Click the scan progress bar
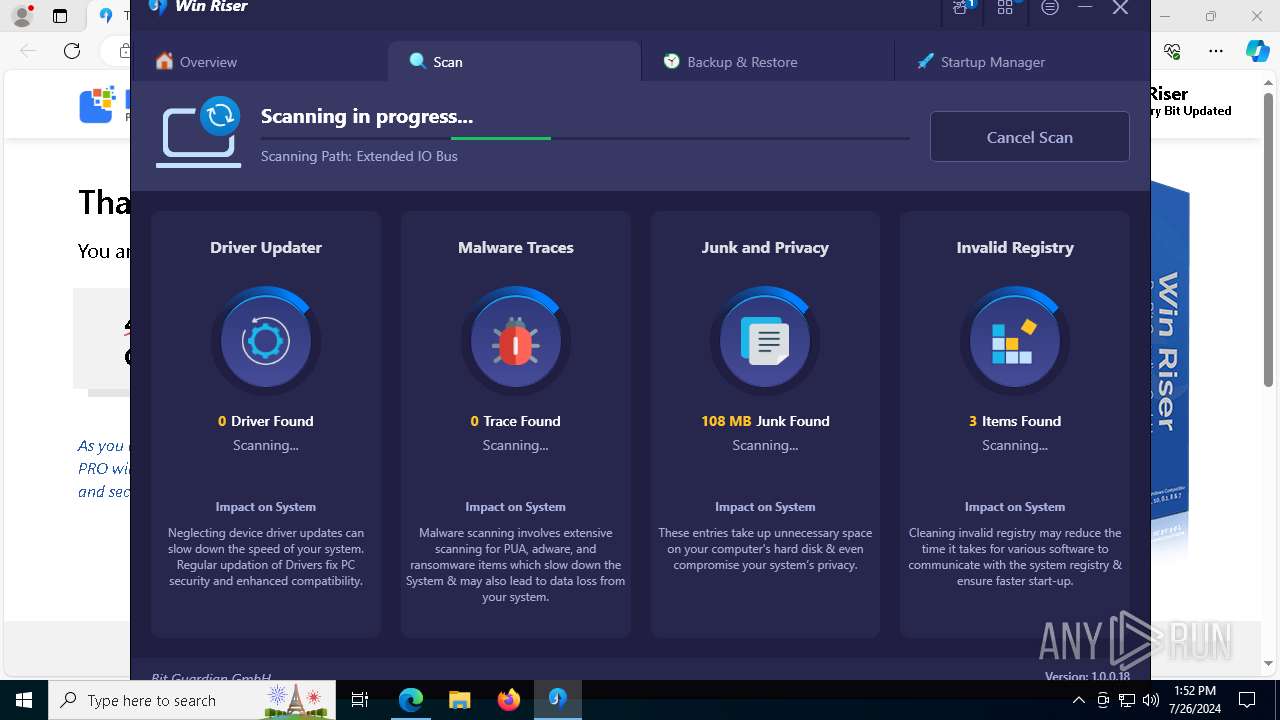Screen dimensions: 1280x720 click(x=585, y=138)
